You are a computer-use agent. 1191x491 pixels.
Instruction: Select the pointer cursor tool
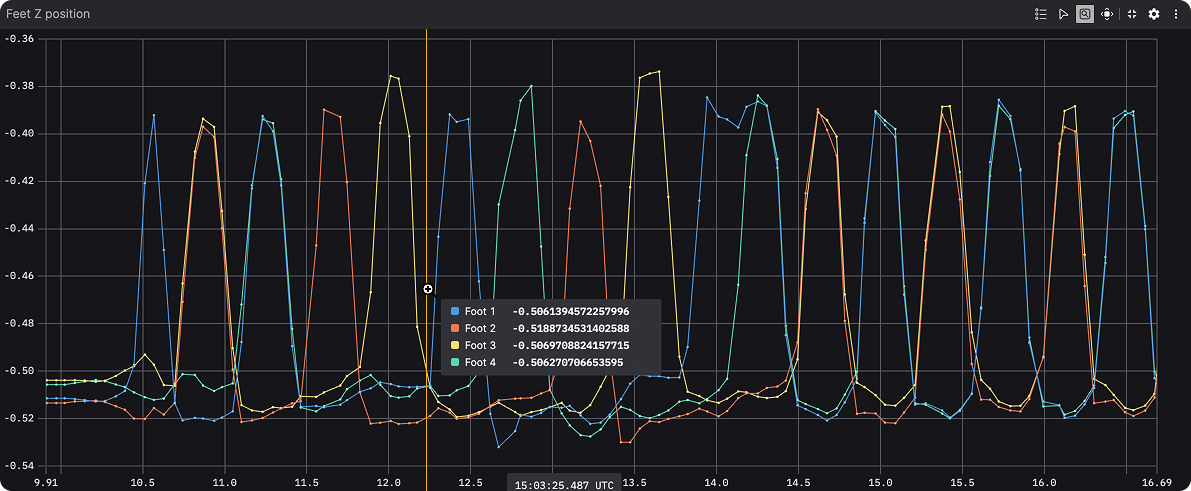(x=1063, y=14)
